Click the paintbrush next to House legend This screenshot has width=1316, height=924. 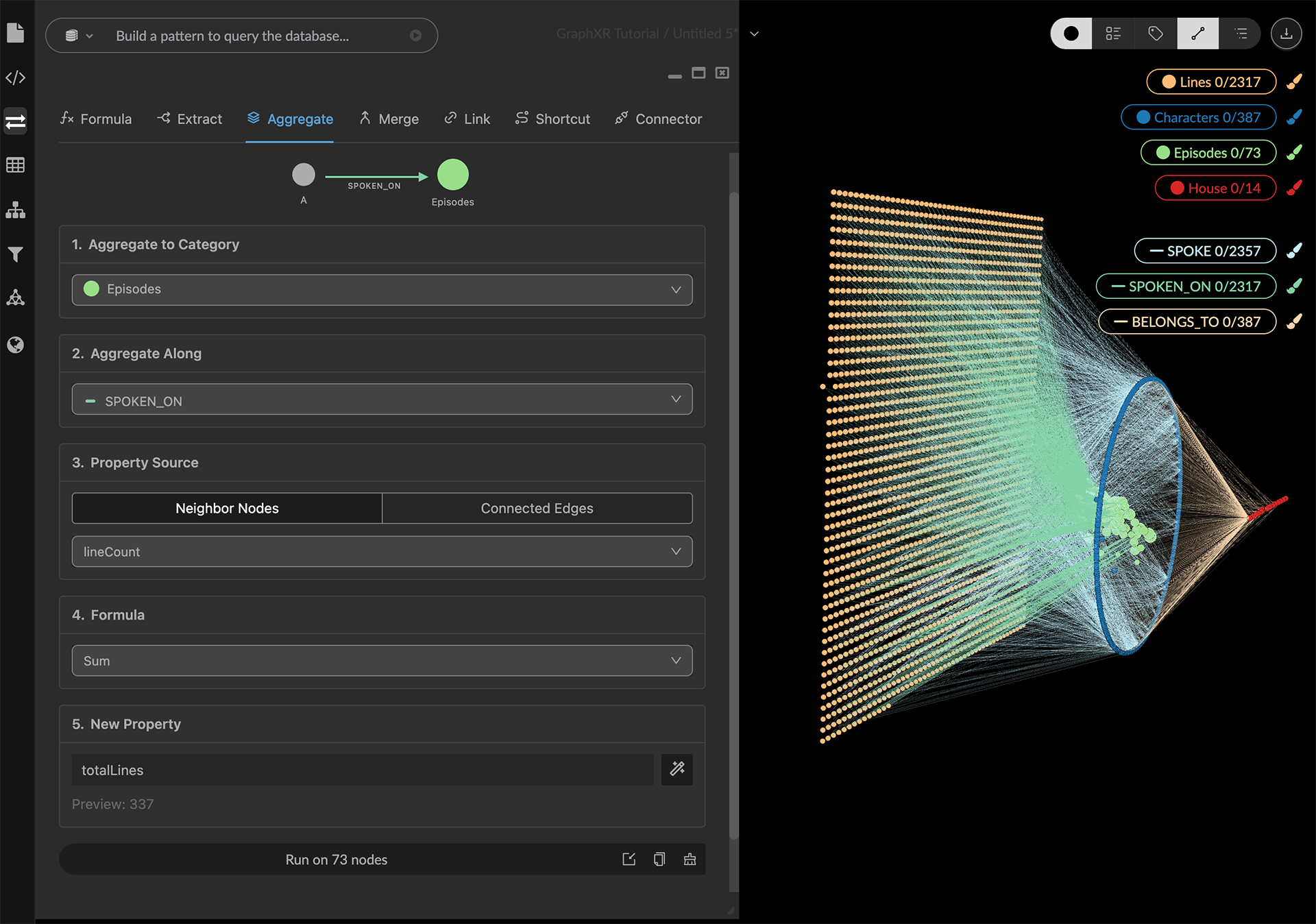[x=1294, y=188]
